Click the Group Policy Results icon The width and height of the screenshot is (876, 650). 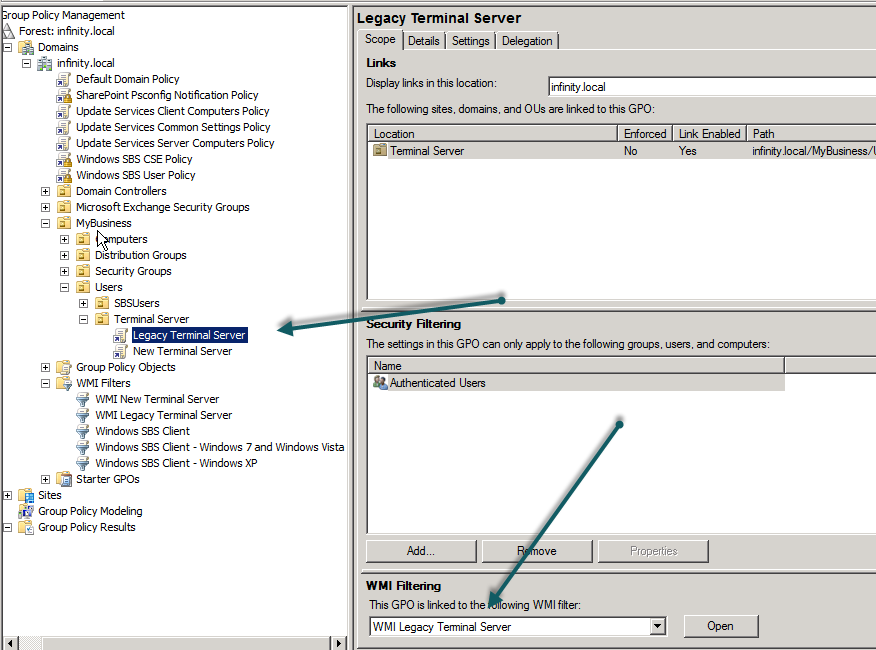point(26,527)
